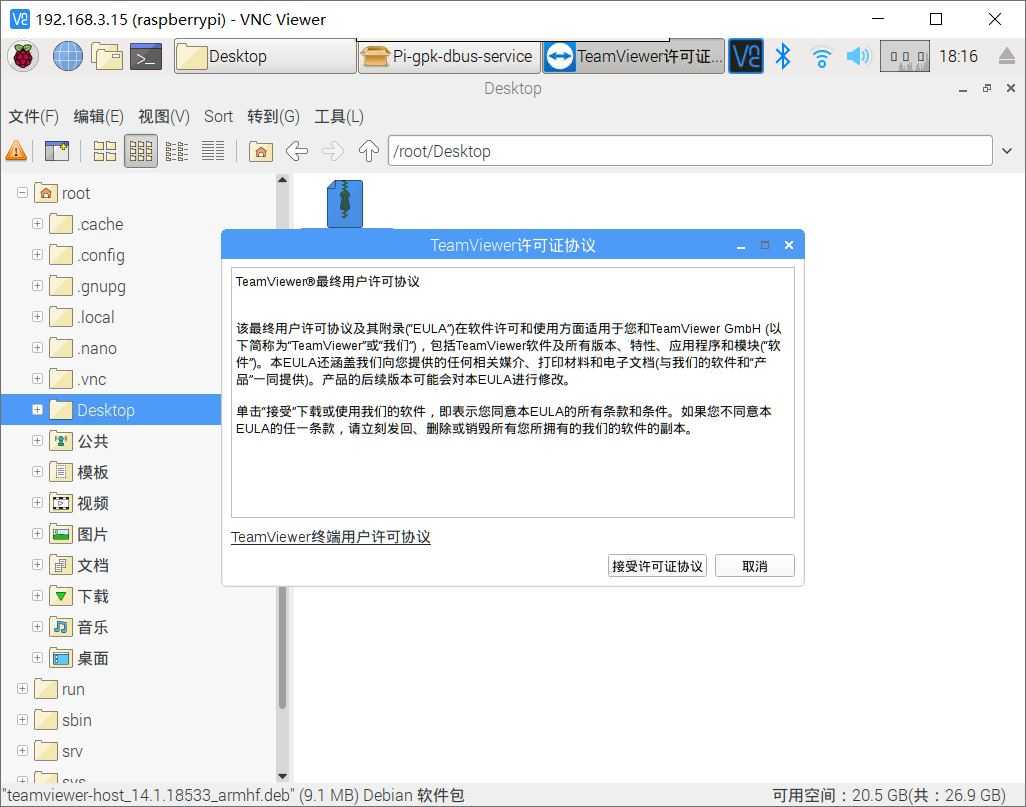This screenshot has height=807, width=1026.
Task: Open the 转到(G) menu
Action: [x=273, y=117]
